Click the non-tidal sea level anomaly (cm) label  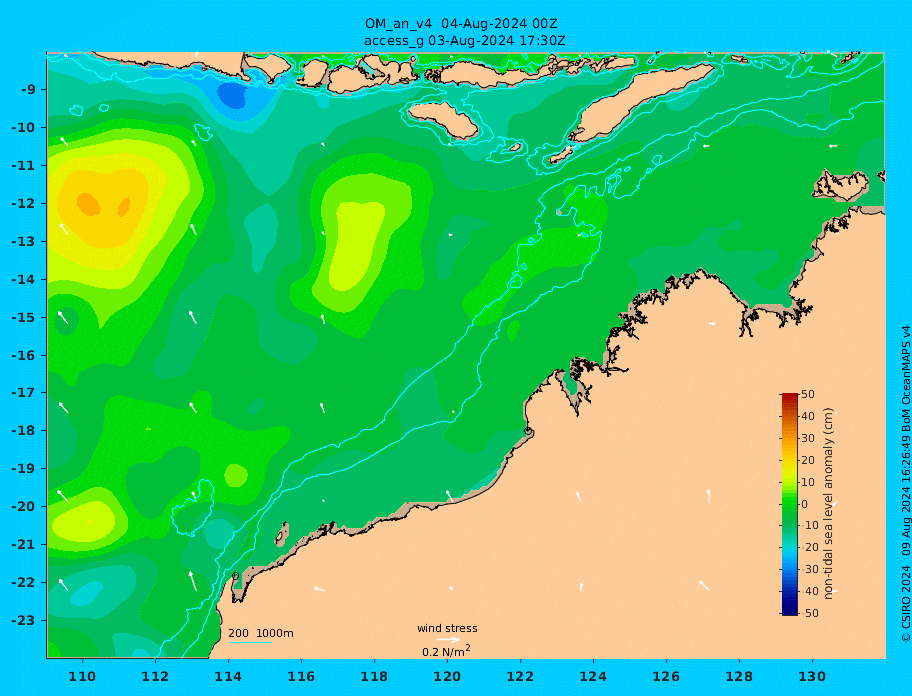828,504
